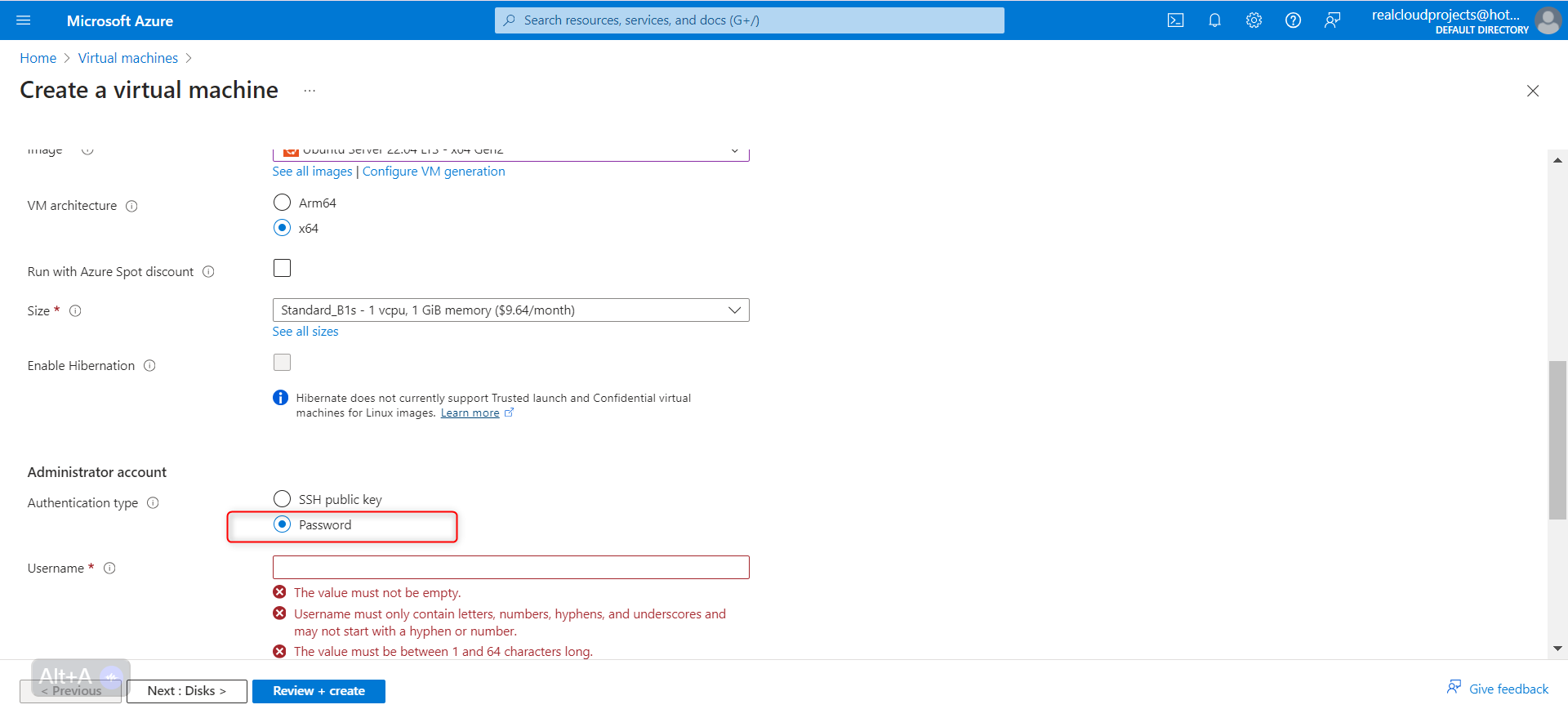Open the notifications bell

point(1214,20)
